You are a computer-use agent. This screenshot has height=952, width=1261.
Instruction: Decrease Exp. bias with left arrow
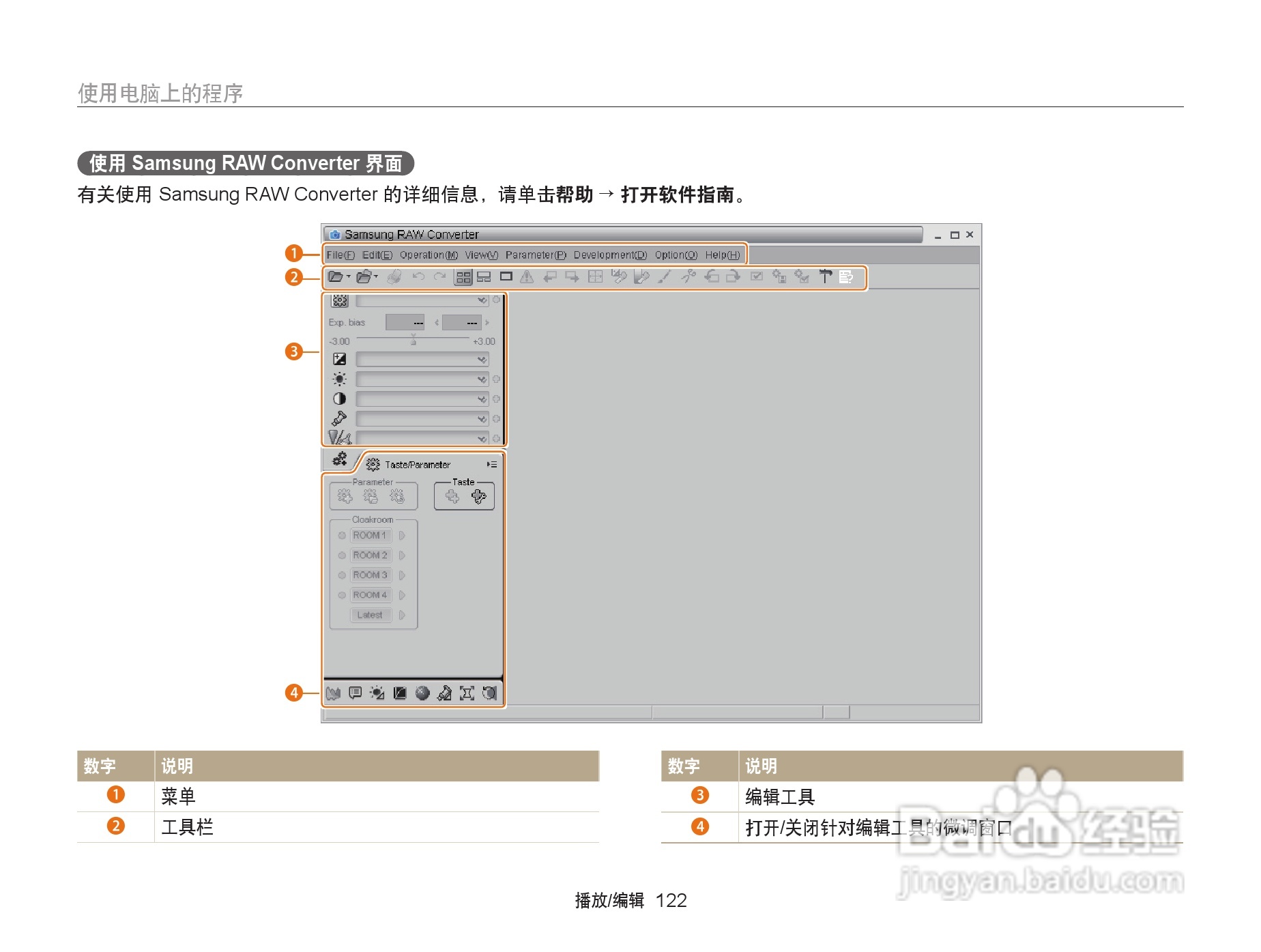pyautogui.click(x=437, y=322)
